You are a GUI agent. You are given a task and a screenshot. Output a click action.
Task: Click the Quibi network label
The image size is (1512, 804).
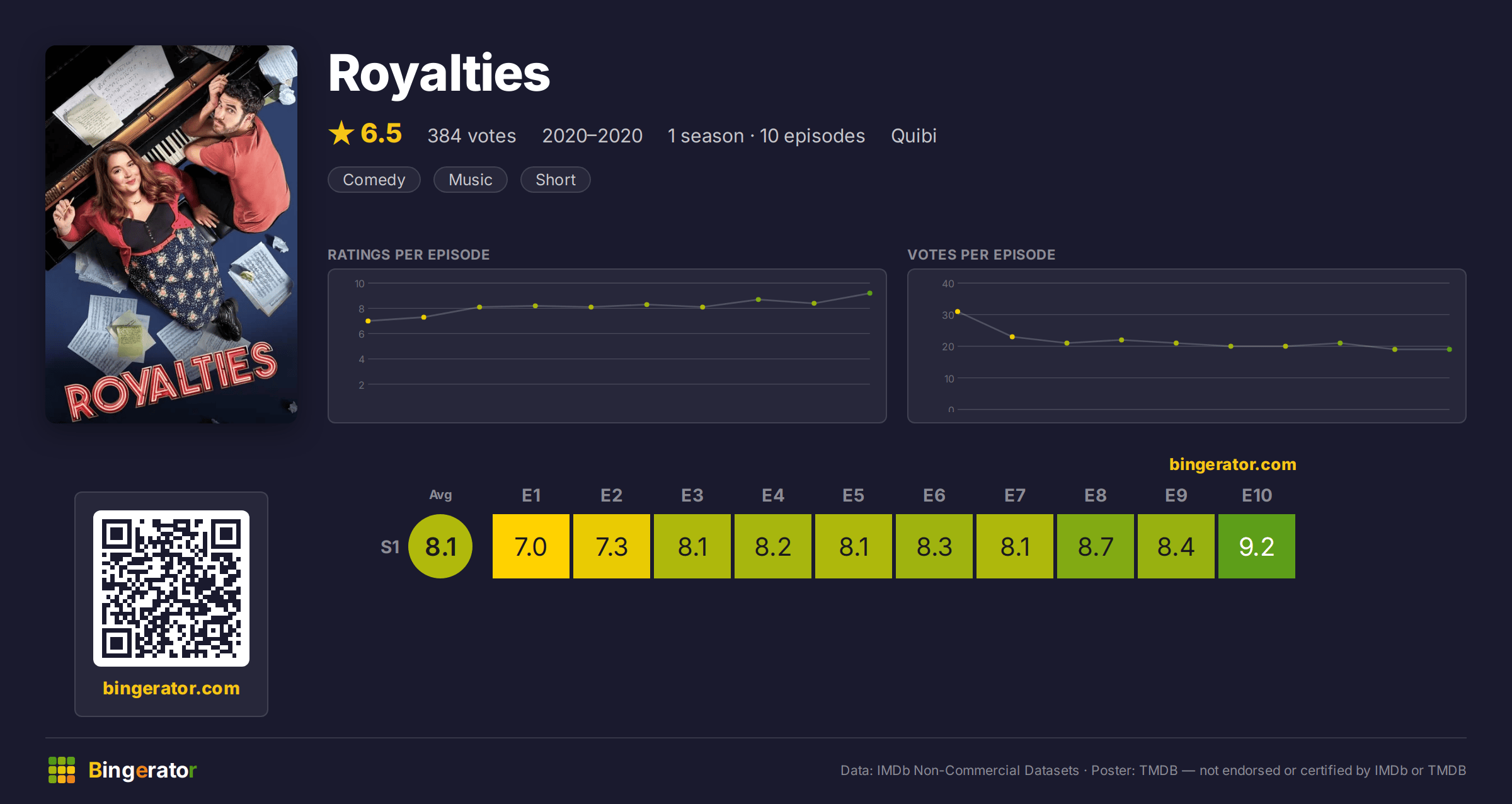pos(913,135)
